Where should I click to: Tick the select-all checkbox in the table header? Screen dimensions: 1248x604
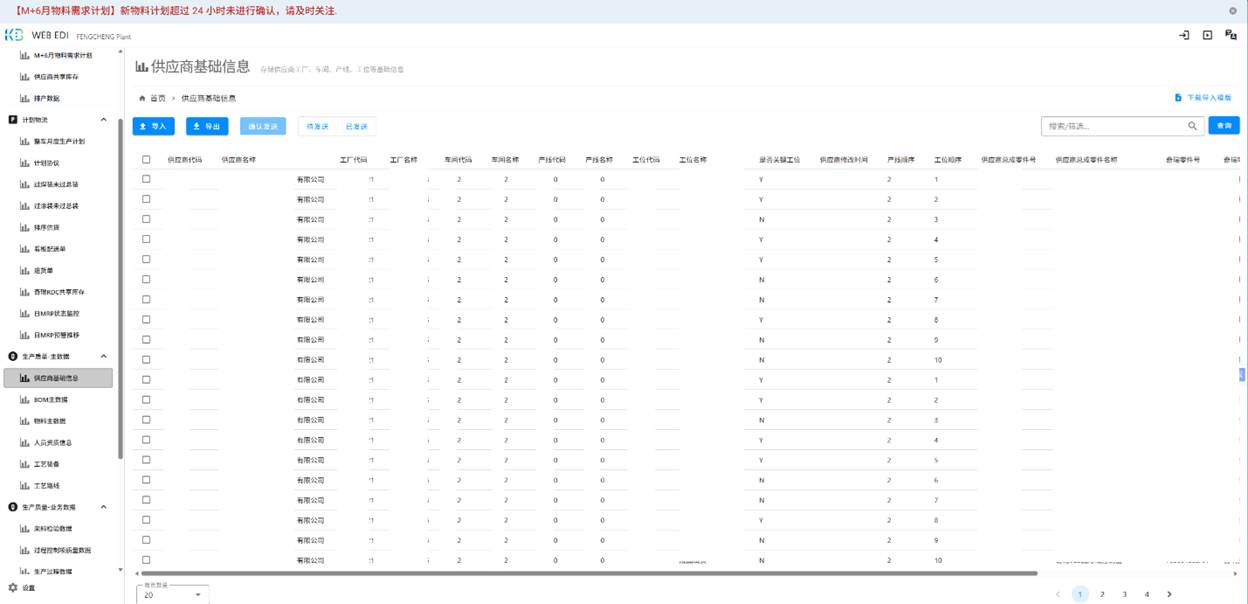[x=146, y=159]
